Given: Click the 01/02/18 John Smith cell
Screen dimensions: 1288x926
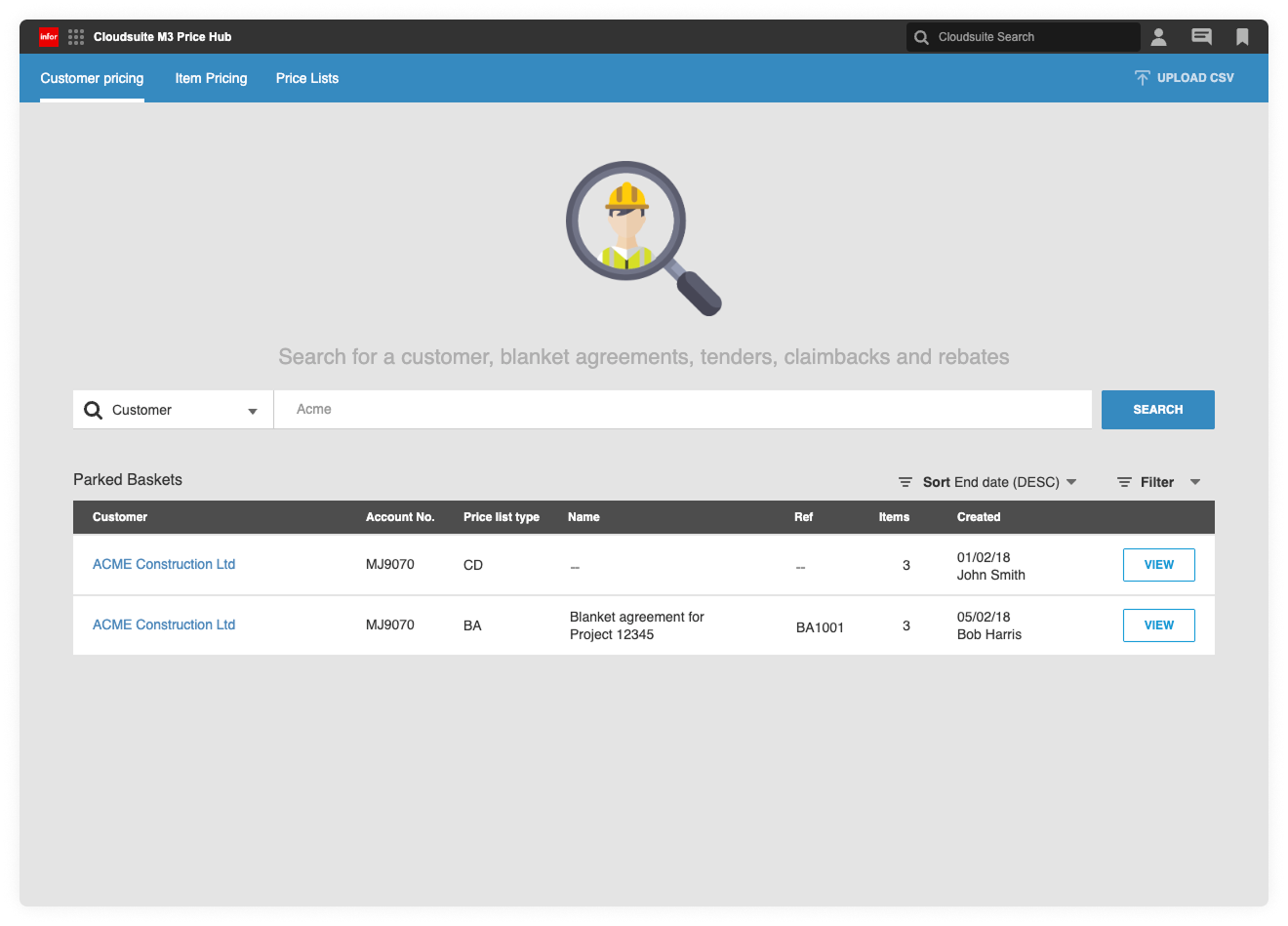Looking at the screenshot, I should (991, 566).
